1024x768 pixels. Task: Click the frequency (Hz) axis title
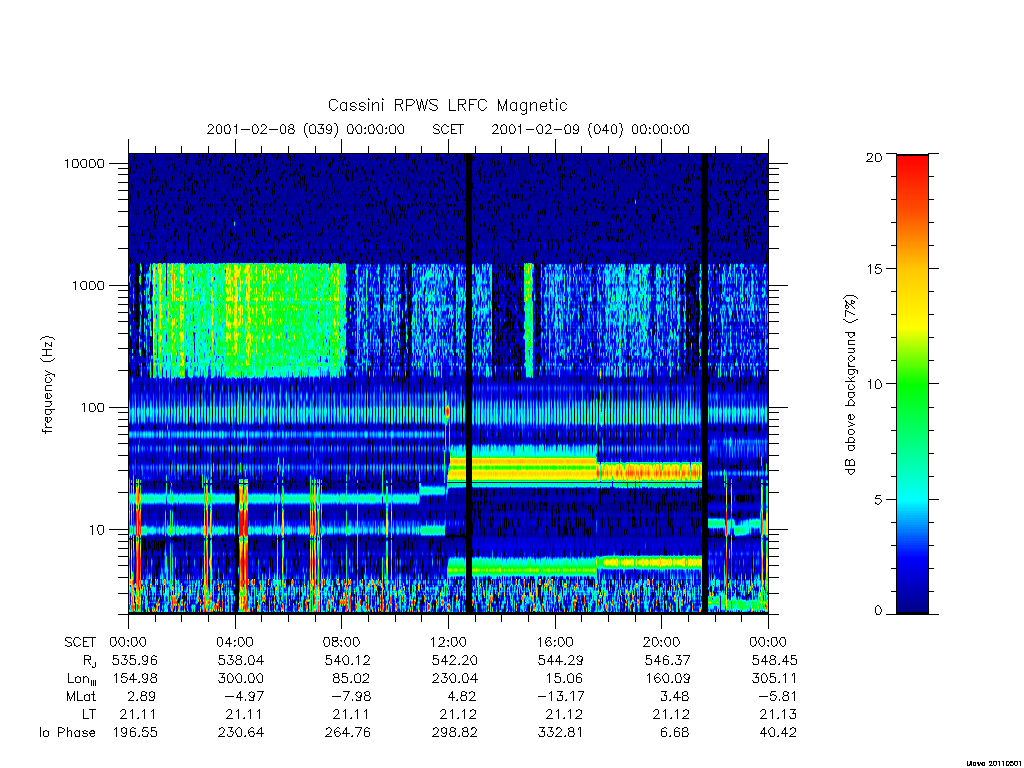coord(48,385)
